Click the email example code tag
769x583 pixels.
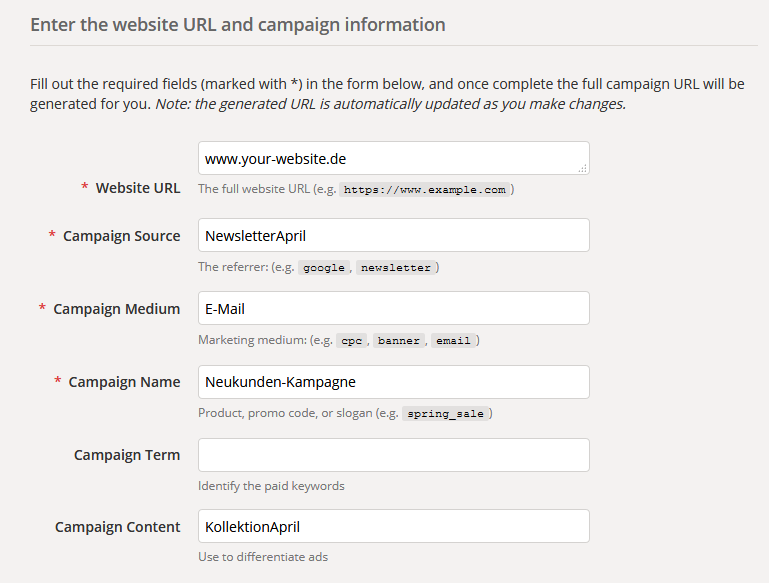(454, 341)
